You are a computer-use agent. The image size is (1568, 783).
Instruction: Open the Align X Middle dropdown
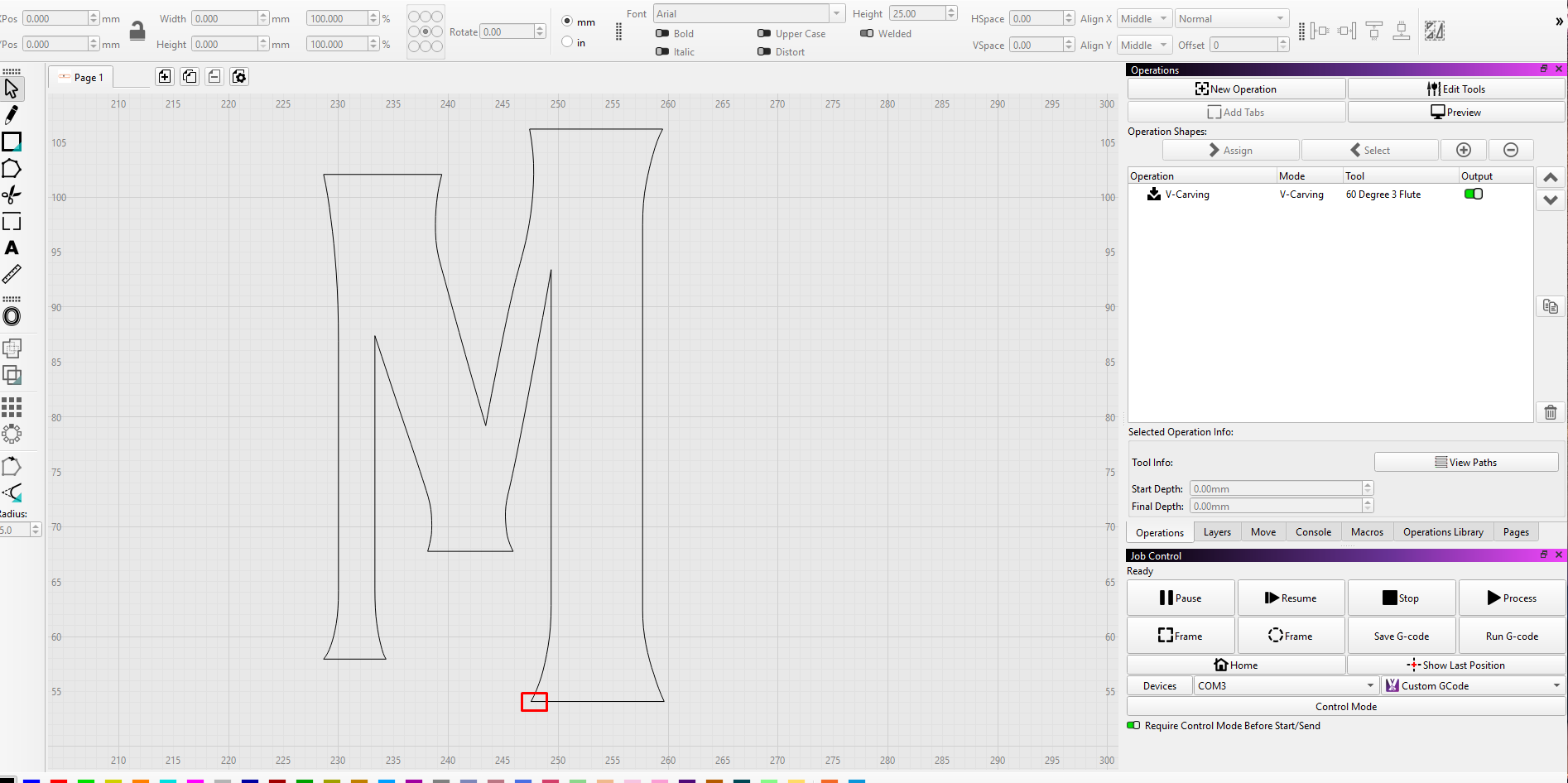(x=1144, y=19)
